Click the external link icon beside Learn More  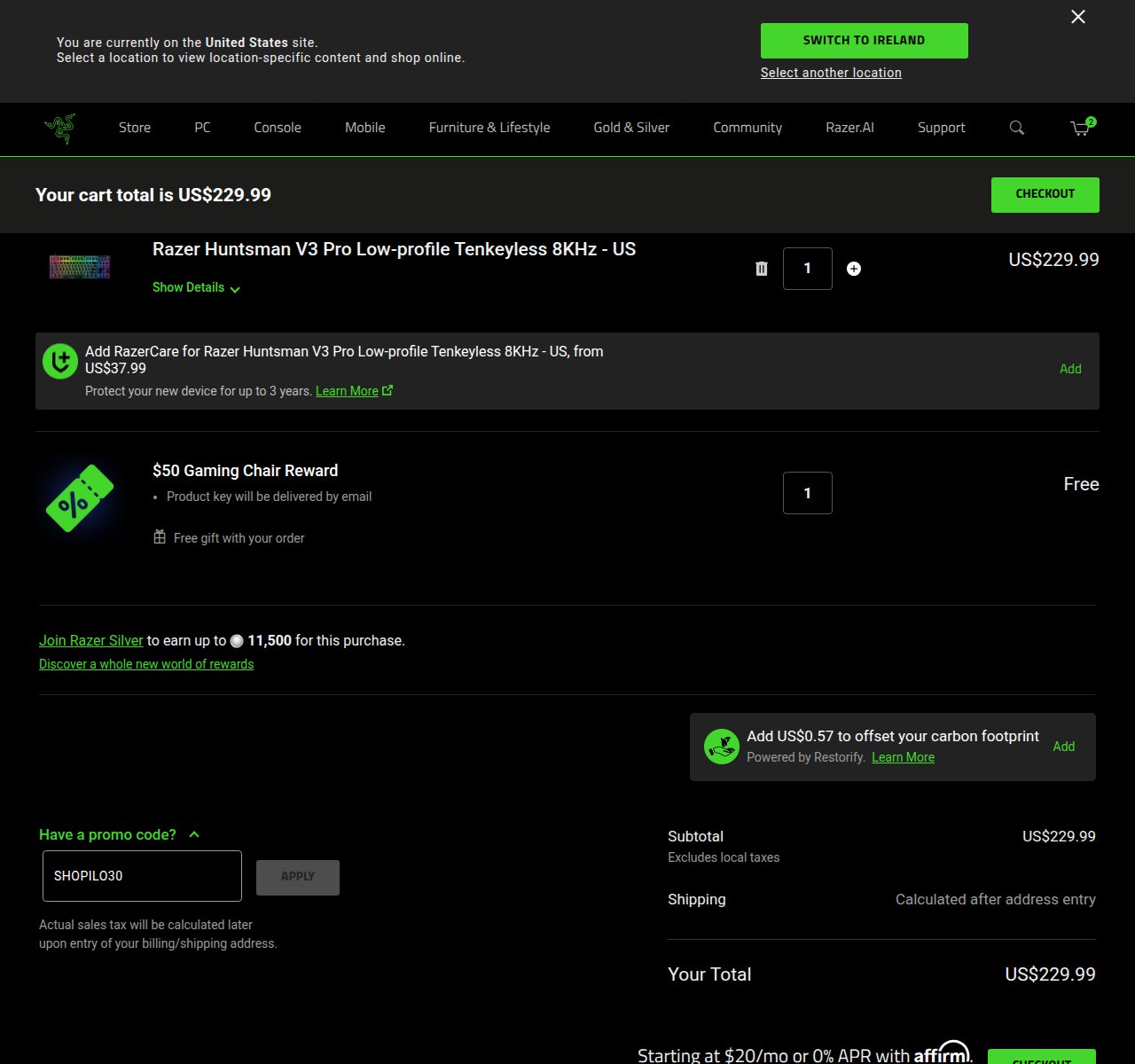pos(387,390)
